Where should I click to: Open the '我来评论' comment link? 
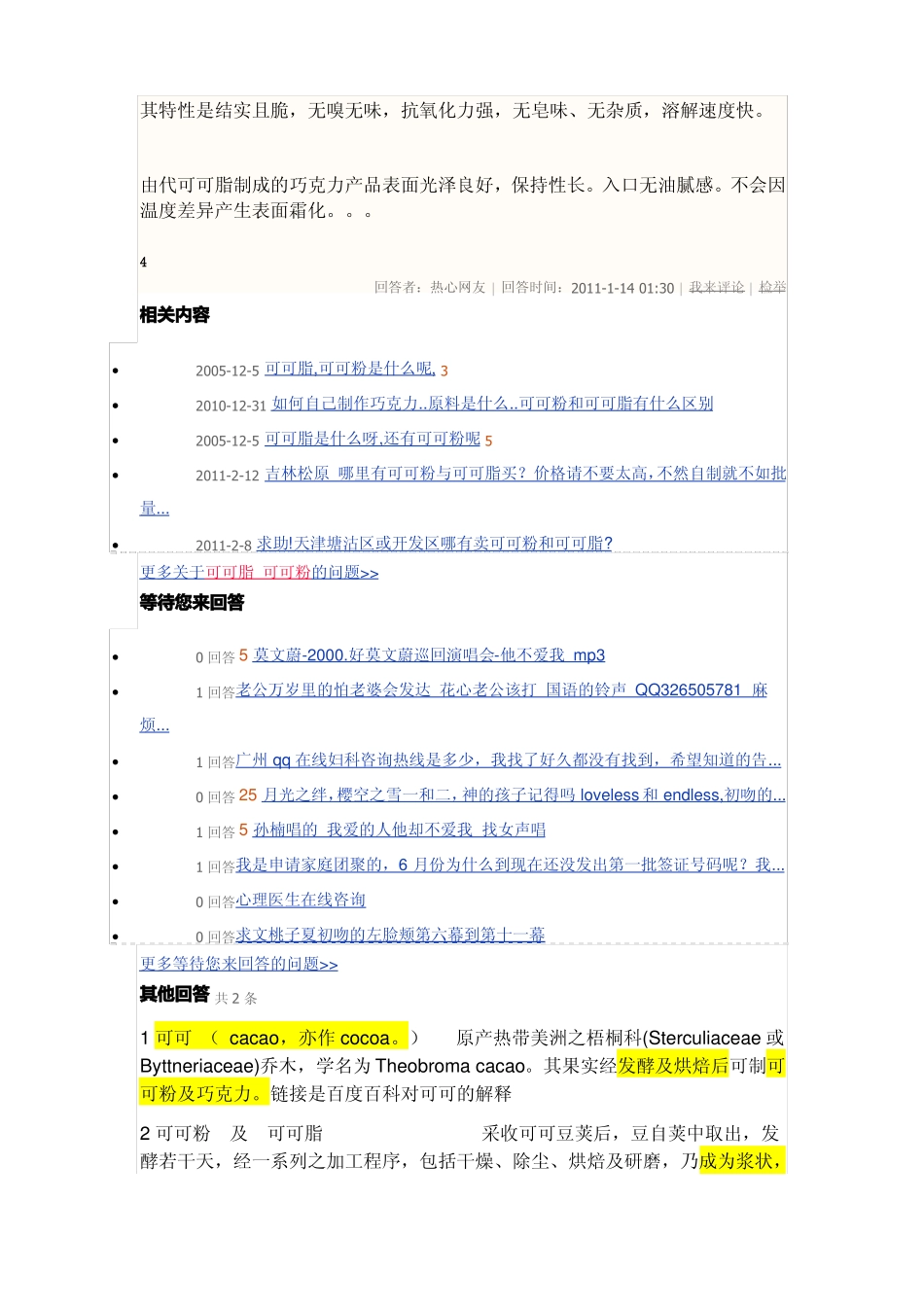click(x=717, y=287)
